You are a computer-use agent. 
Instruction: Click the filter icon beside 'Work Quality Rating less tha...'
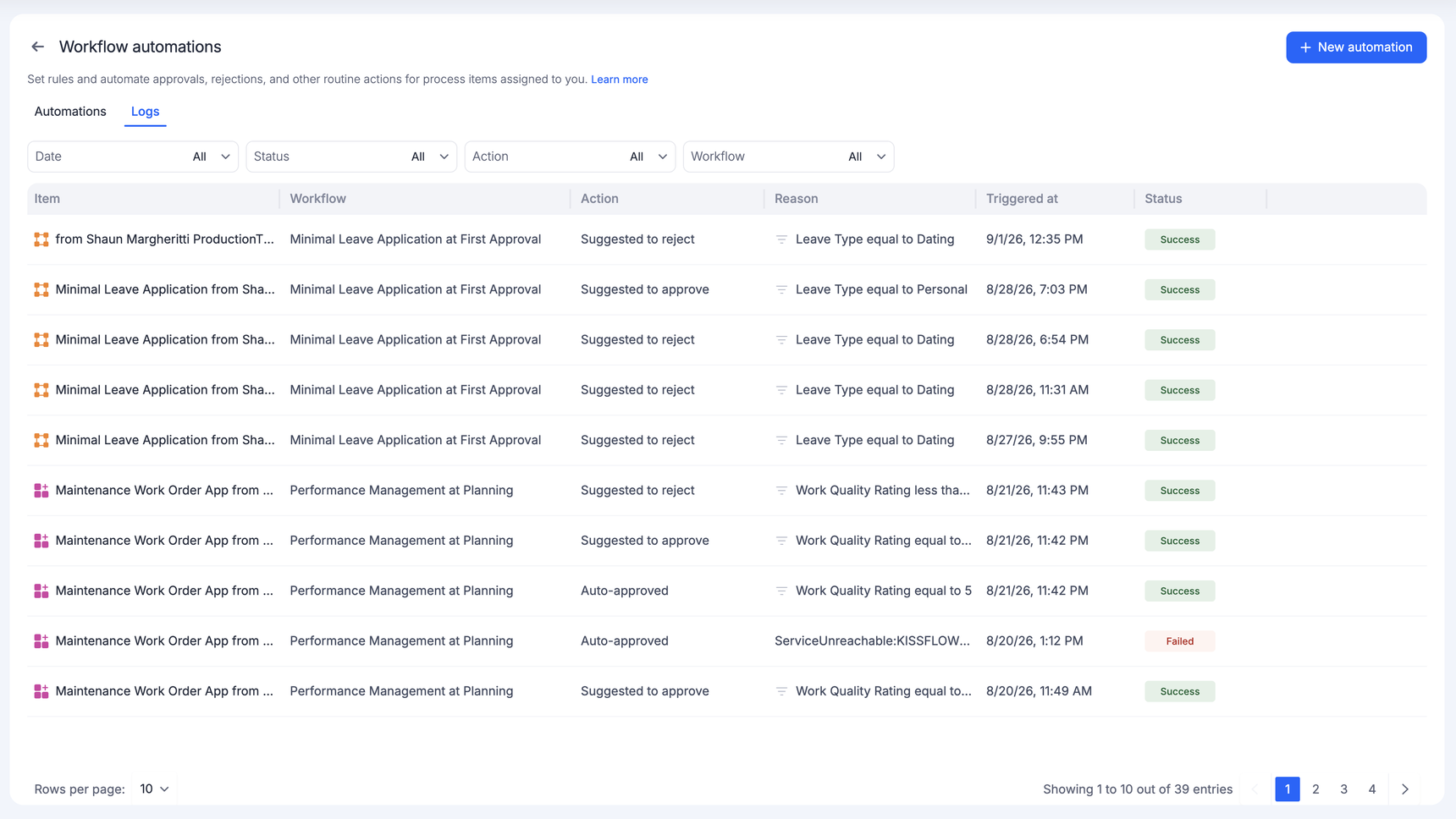pos(781,490)
